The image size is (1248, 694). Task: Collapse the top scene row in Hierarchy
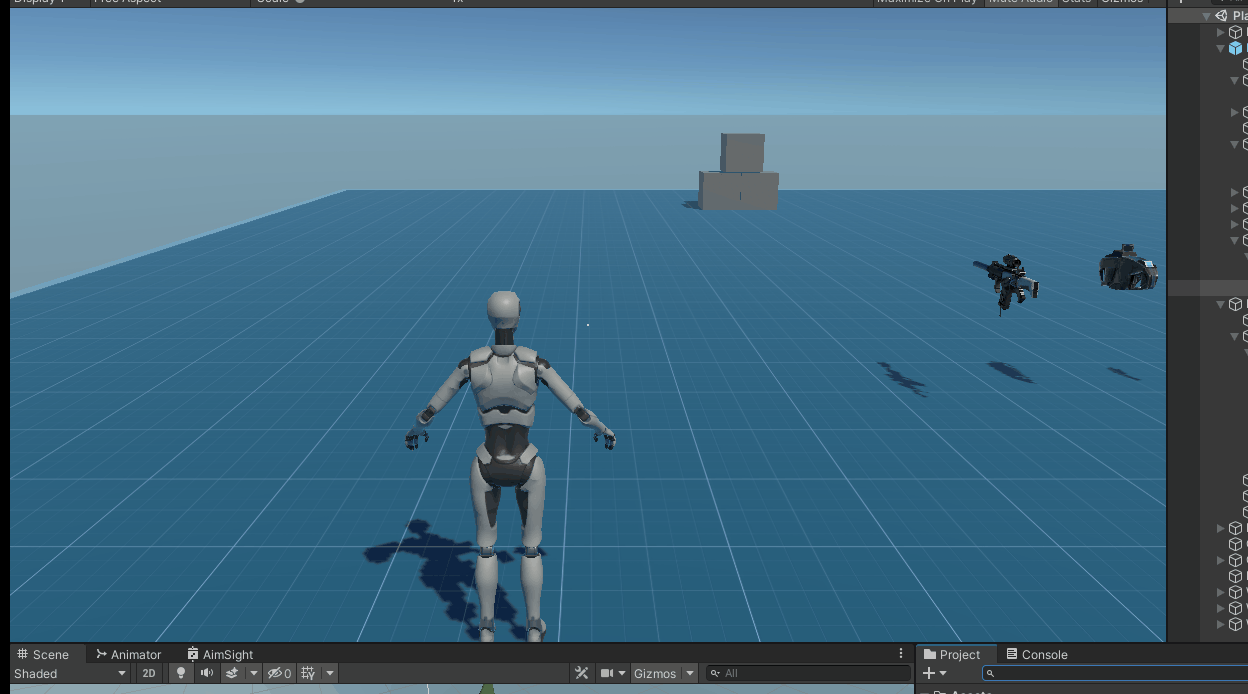tap(1207, 16)
